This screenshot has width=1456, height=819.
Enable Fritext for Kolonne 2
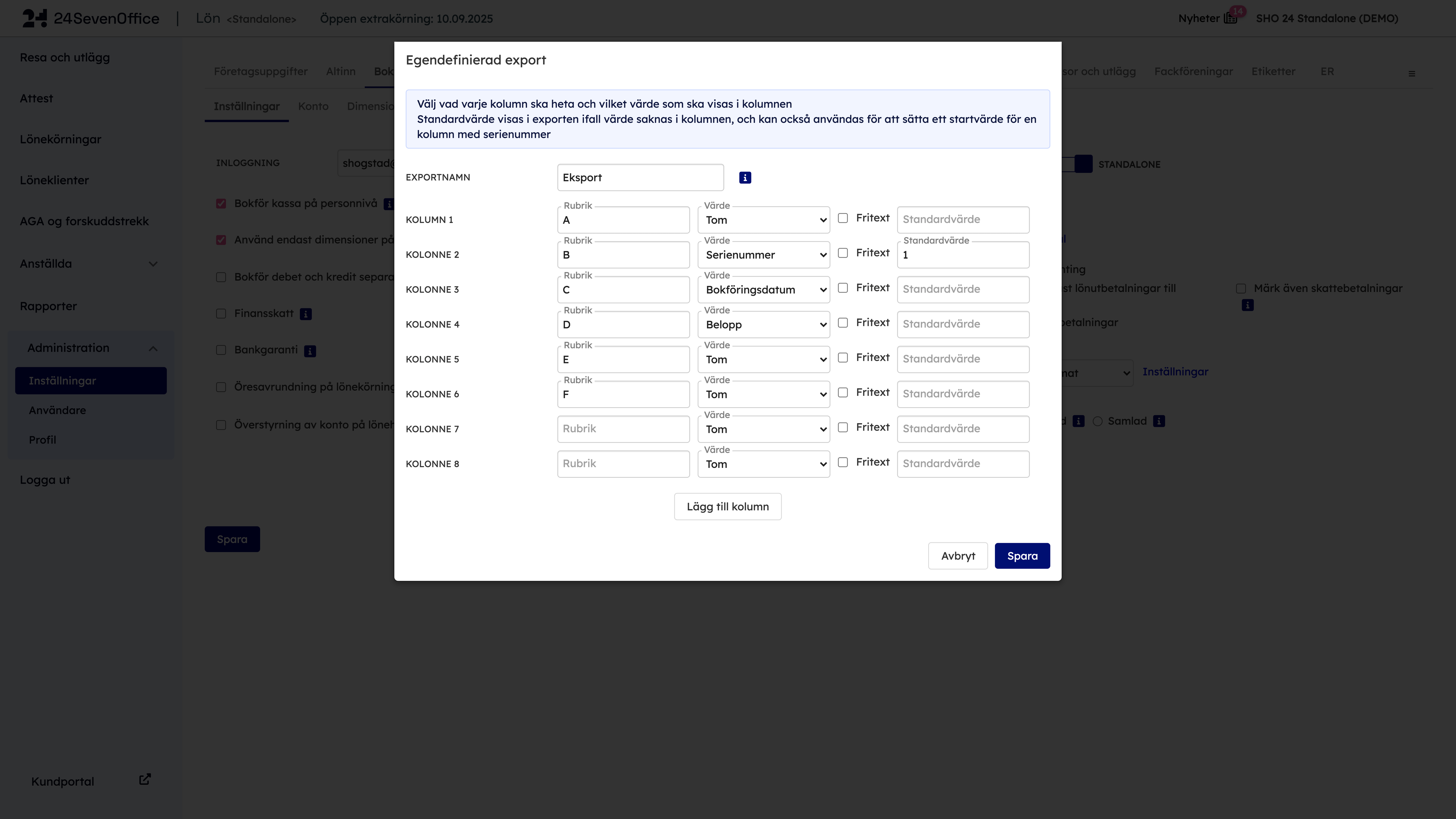tap(843, 253)
